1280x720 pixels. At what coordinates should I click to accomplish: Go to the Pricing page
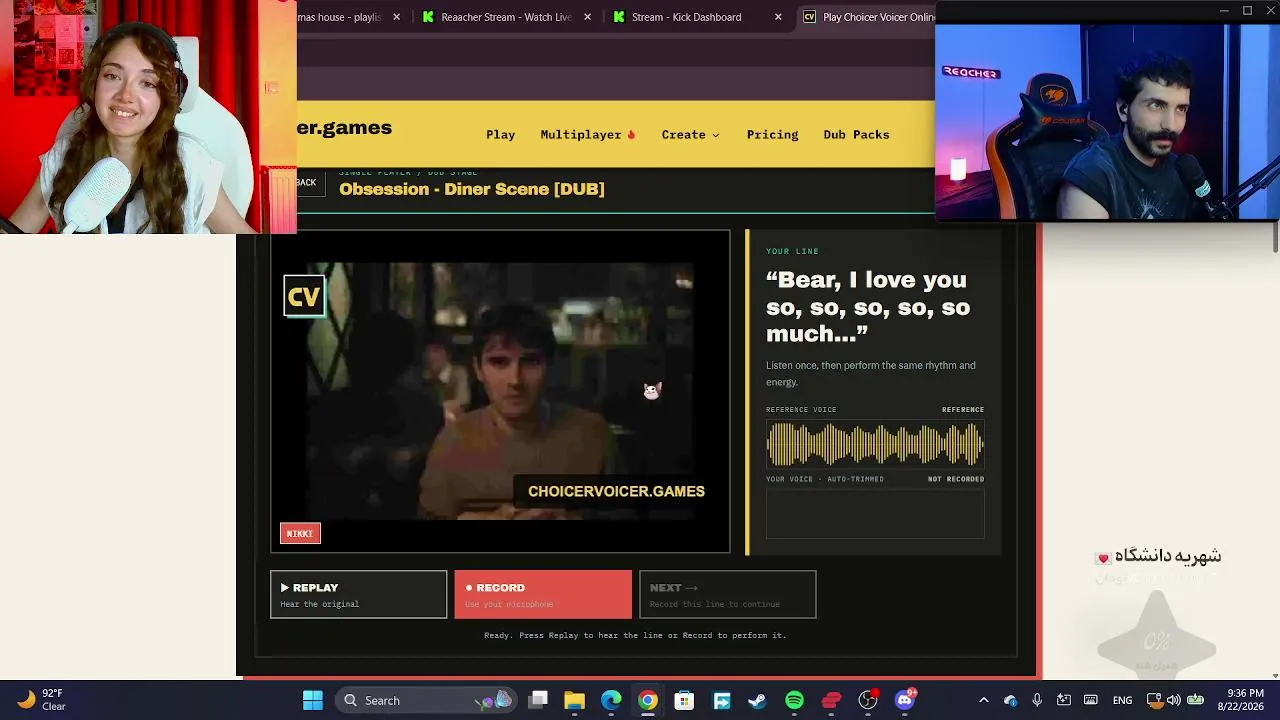[x=772, y=134]
